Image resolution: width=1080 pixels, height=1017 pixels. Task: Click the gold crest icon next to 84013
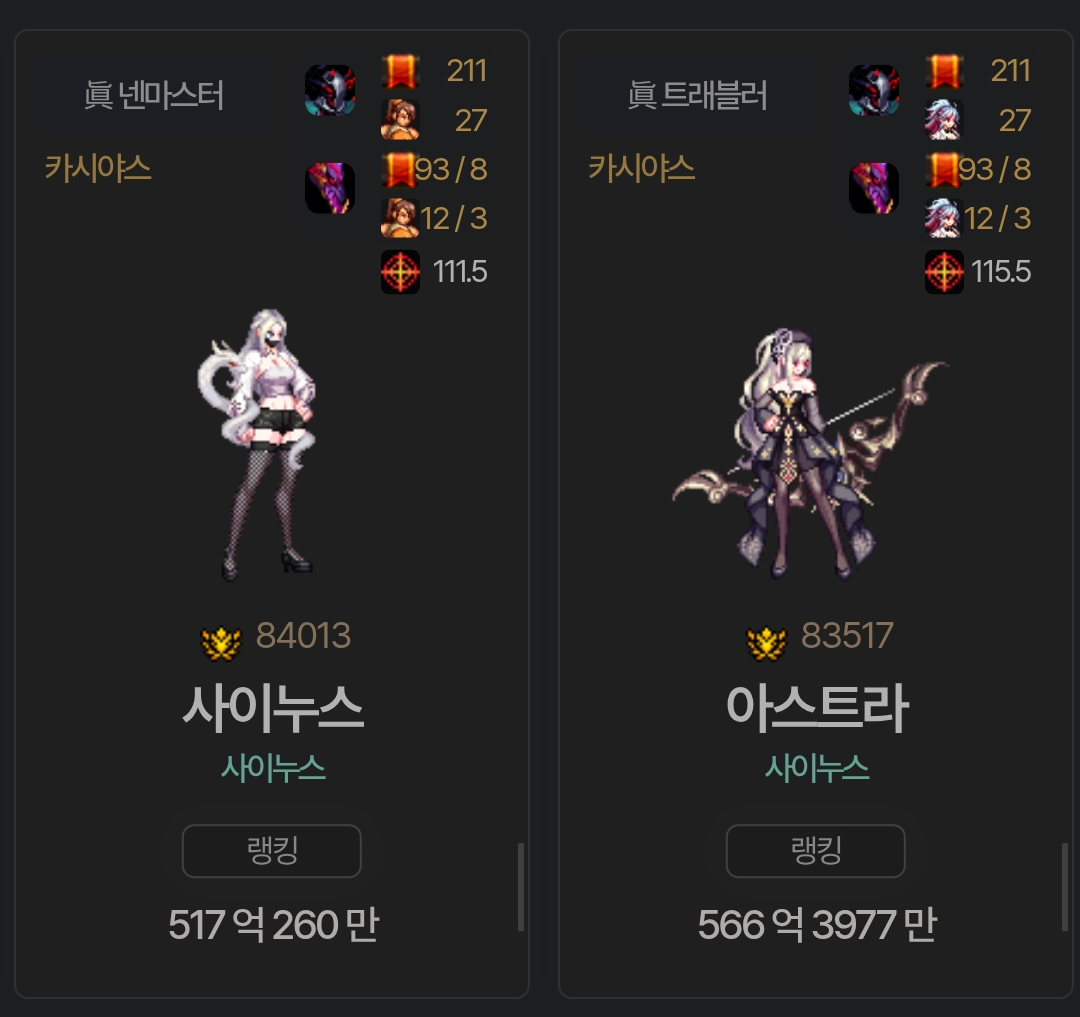point(221,643)
